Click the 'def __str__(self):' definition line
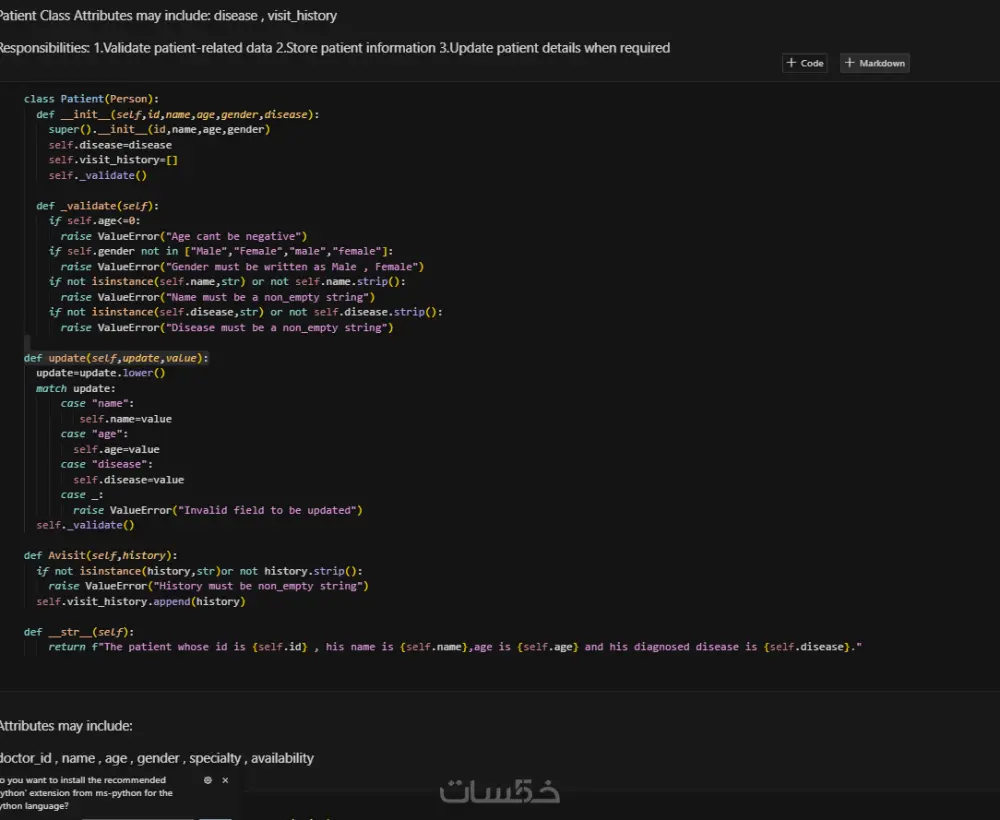Viewport: 1000px width, 820px height. coord(79,632)
